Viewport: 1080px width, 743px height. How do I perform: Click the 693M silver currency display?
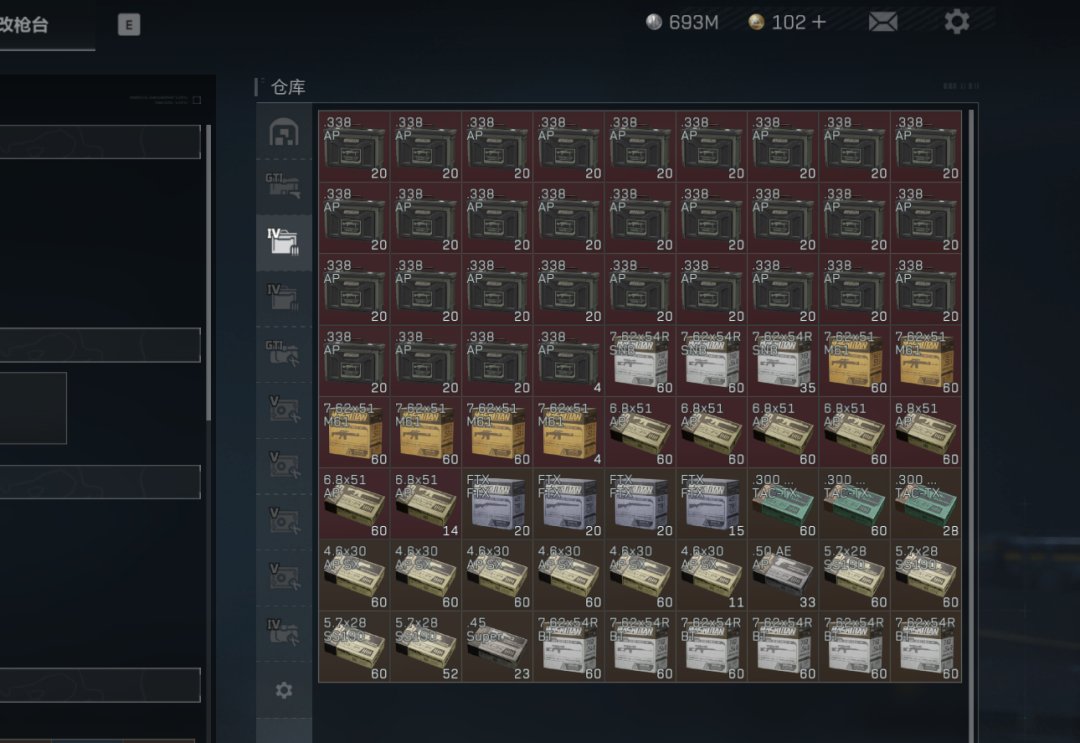683,22
